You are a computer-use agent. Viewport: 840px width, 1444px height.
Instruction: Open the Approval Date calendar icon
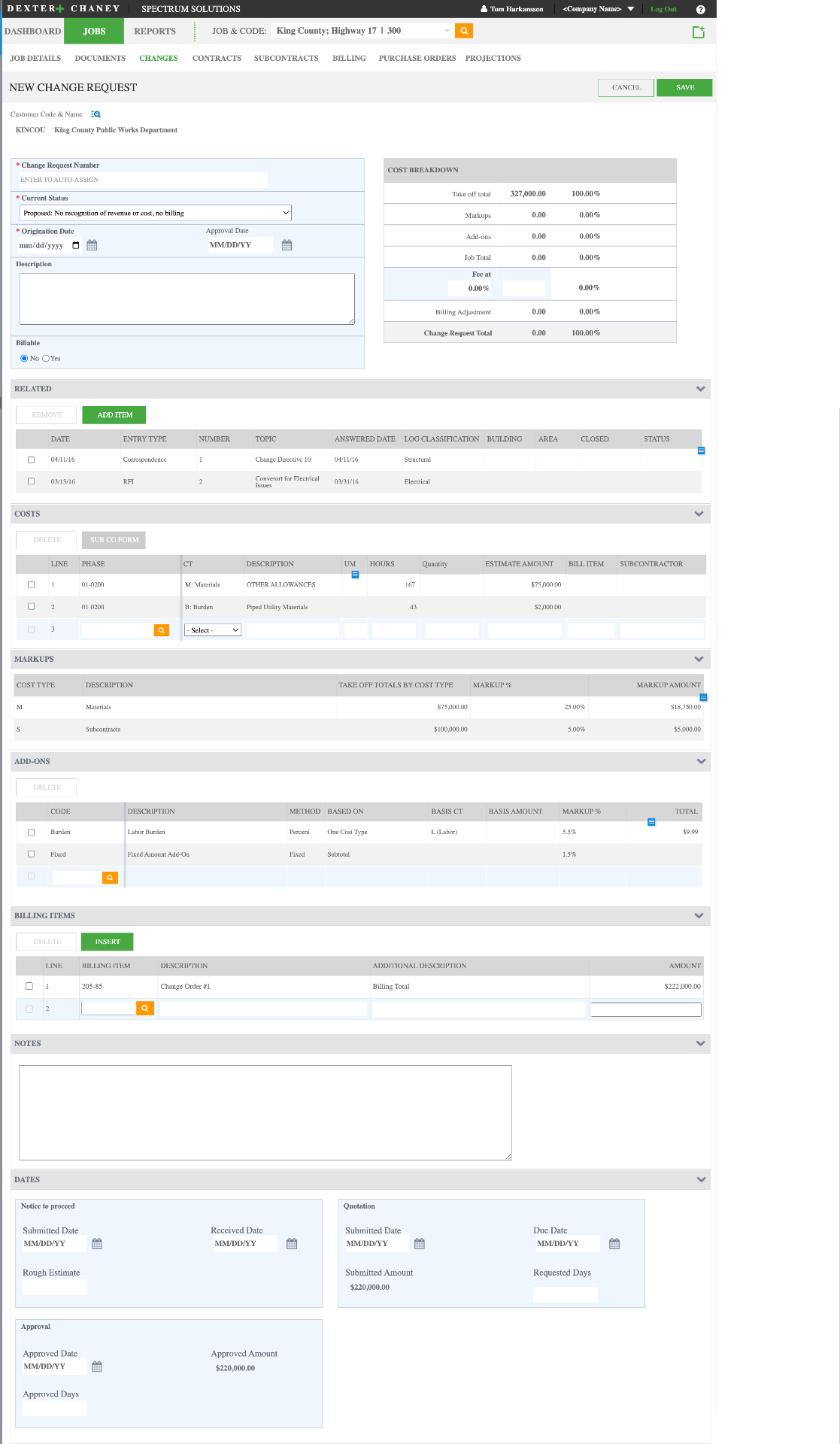287,245
